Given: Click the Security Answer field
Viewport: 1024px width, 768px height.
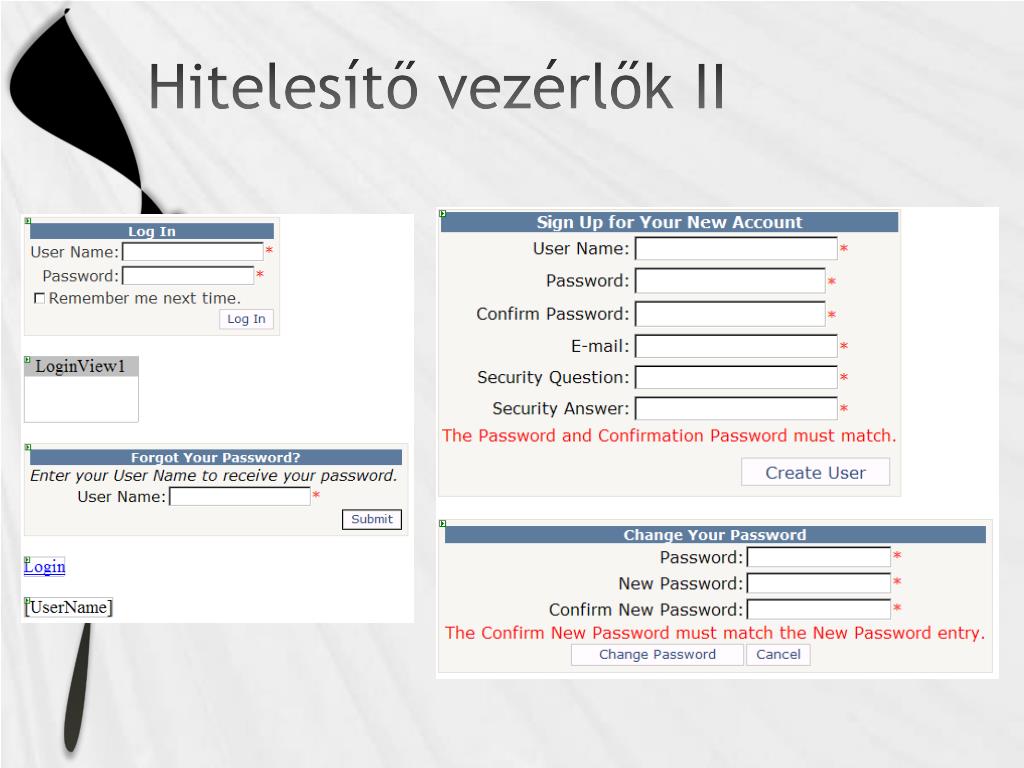Looking at the screenshot, I should pos(736,408).
